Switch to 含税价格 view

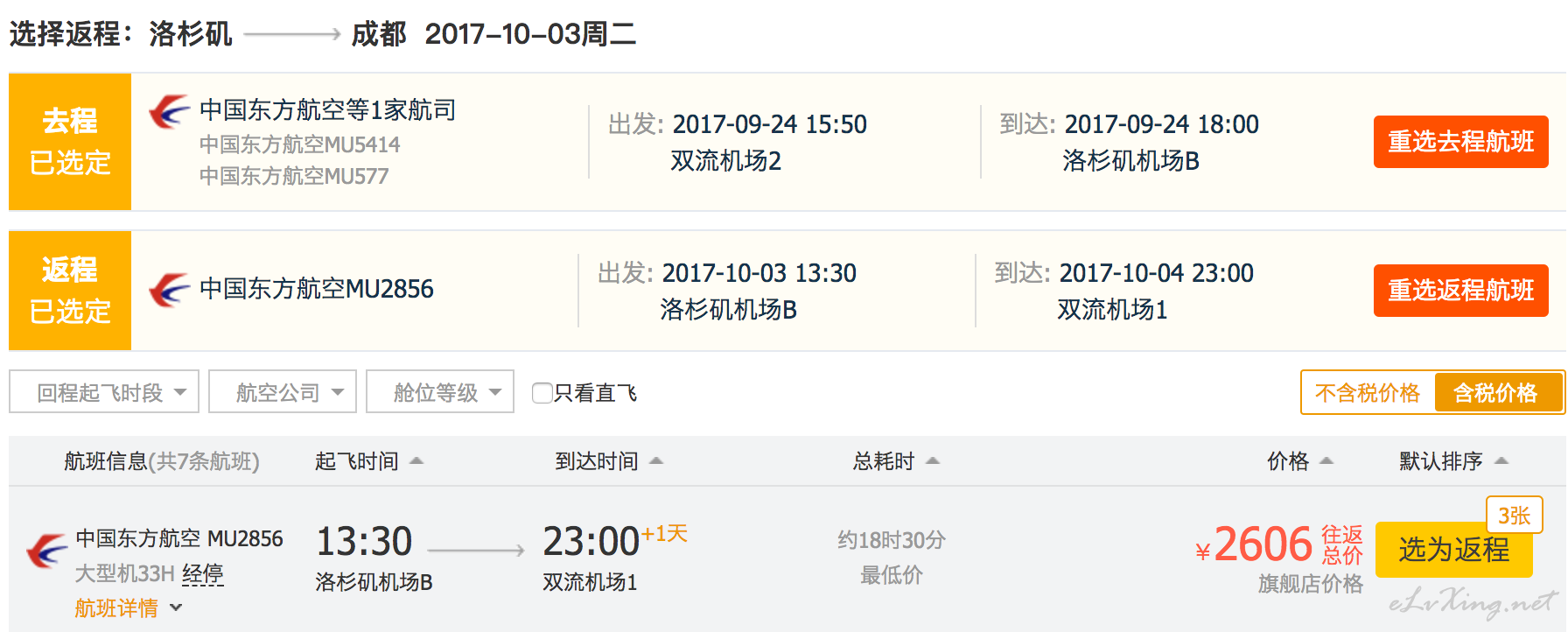1495,393
